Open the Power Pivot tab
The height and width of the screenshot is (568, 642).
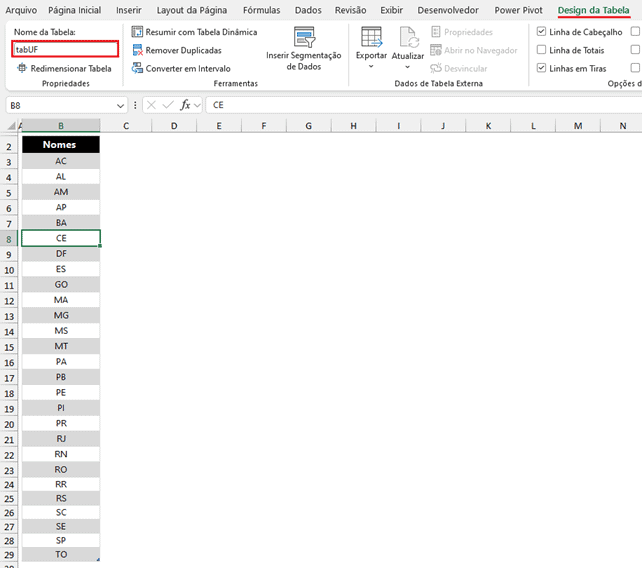(x=519, y=10)
